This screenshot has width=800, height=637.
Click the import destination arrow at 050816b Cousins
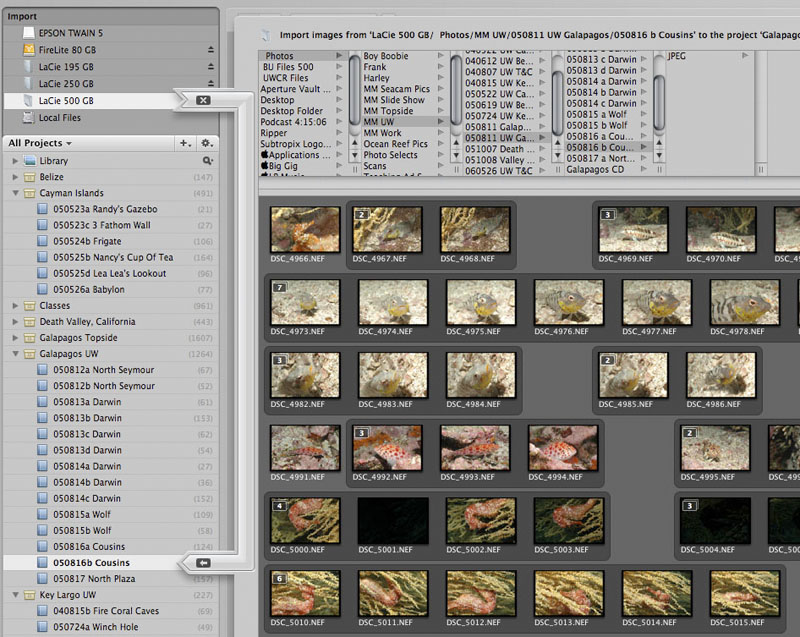203,563
